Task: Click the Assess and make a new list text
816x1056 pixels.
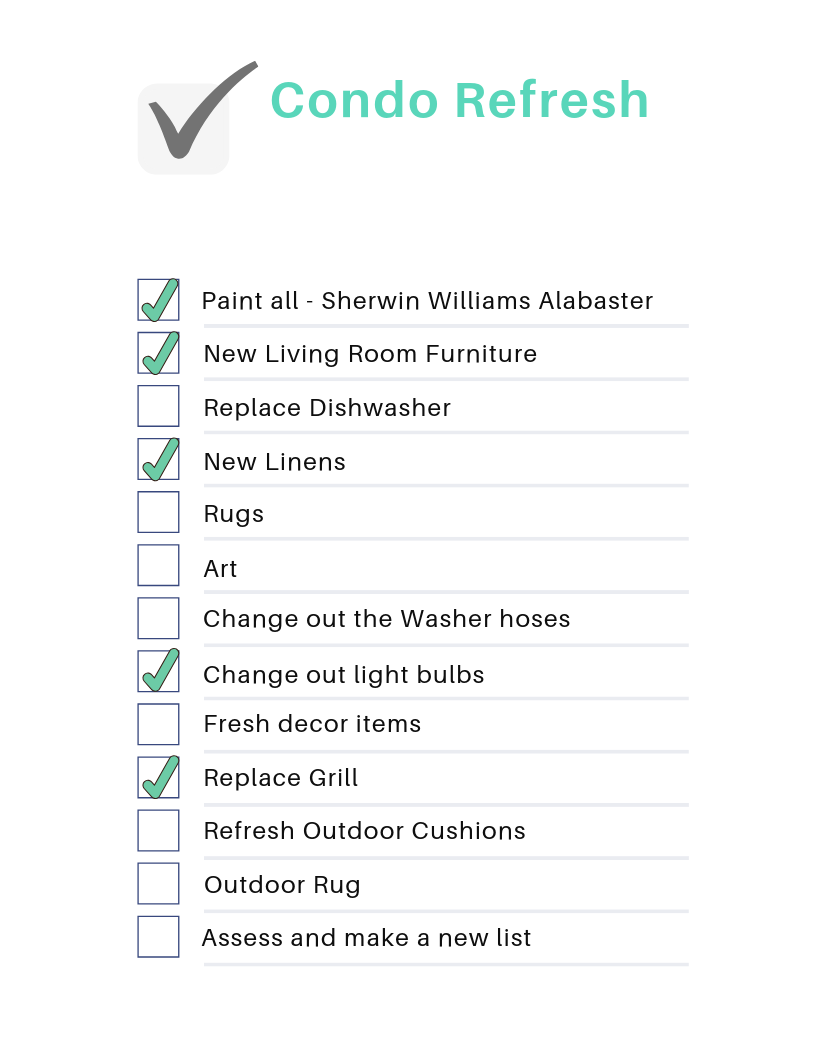Action: pos(367,937)
